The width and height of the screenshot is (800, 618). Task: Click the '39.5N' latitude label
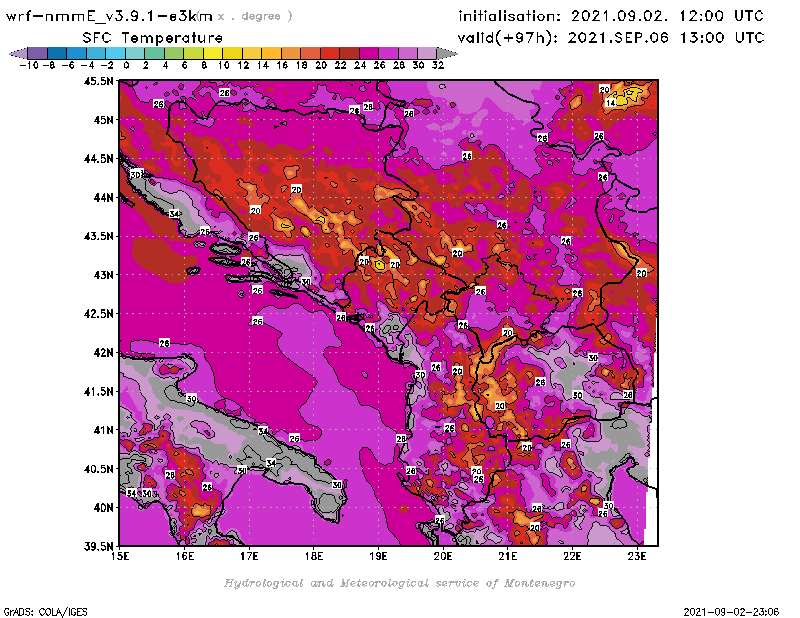98,547
